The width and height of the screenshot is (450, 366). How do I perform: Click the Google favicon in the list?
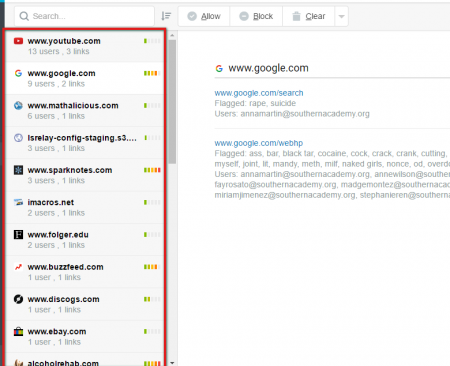pos(18,73)
